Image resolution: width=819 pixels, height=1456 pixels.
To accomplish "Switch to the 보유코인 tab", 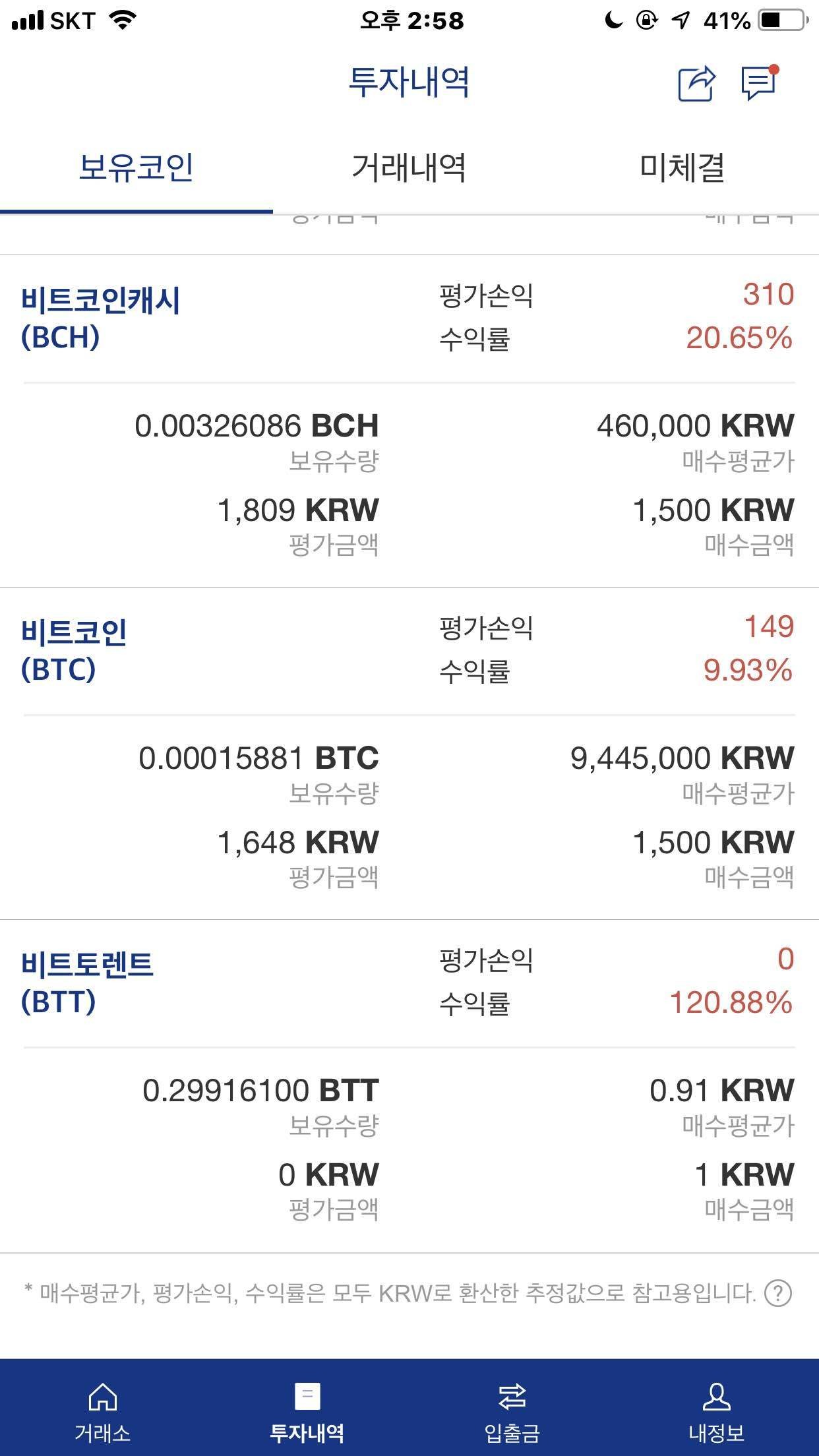I will pos(136,167).
